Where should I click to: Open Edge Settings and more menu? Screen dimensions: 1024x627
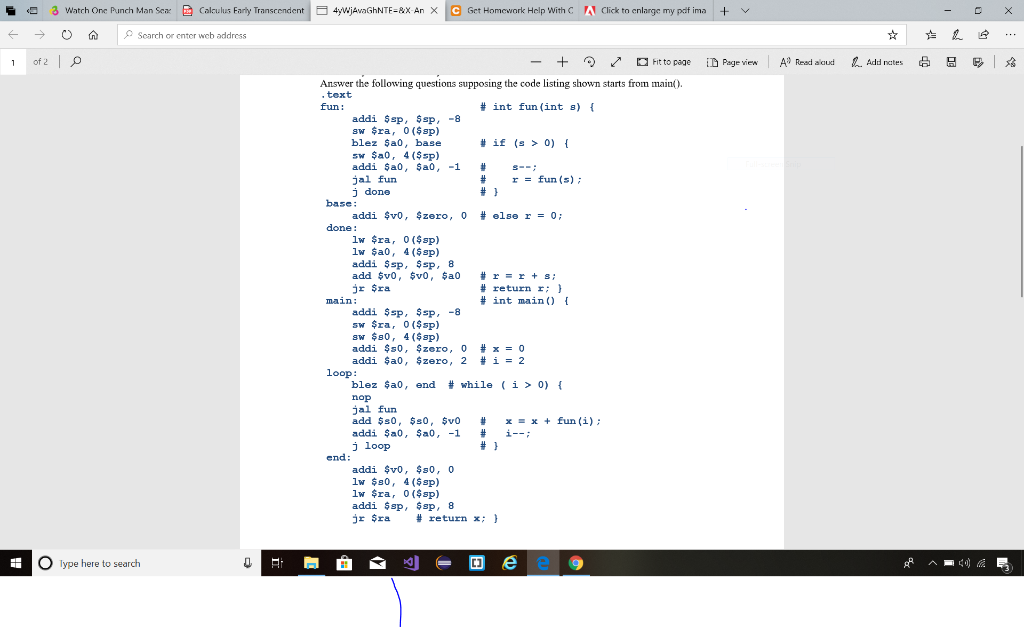point(1010,35)
